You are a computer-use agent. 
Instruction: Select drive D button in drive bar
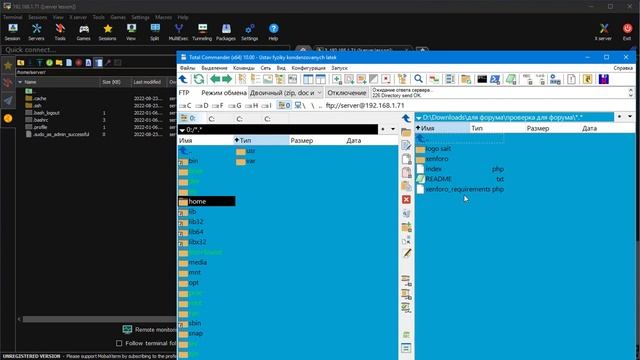click(202, 105)
